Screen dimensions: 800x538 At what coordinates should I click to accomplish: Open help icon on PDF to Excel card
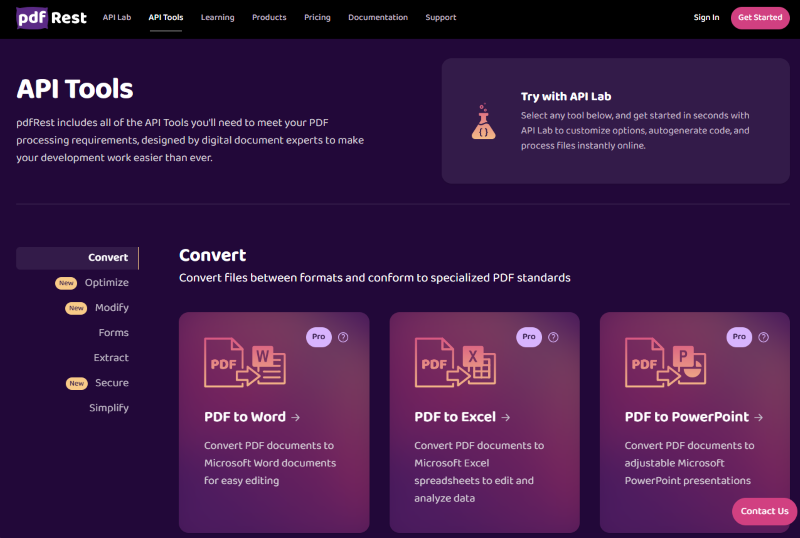553,337
